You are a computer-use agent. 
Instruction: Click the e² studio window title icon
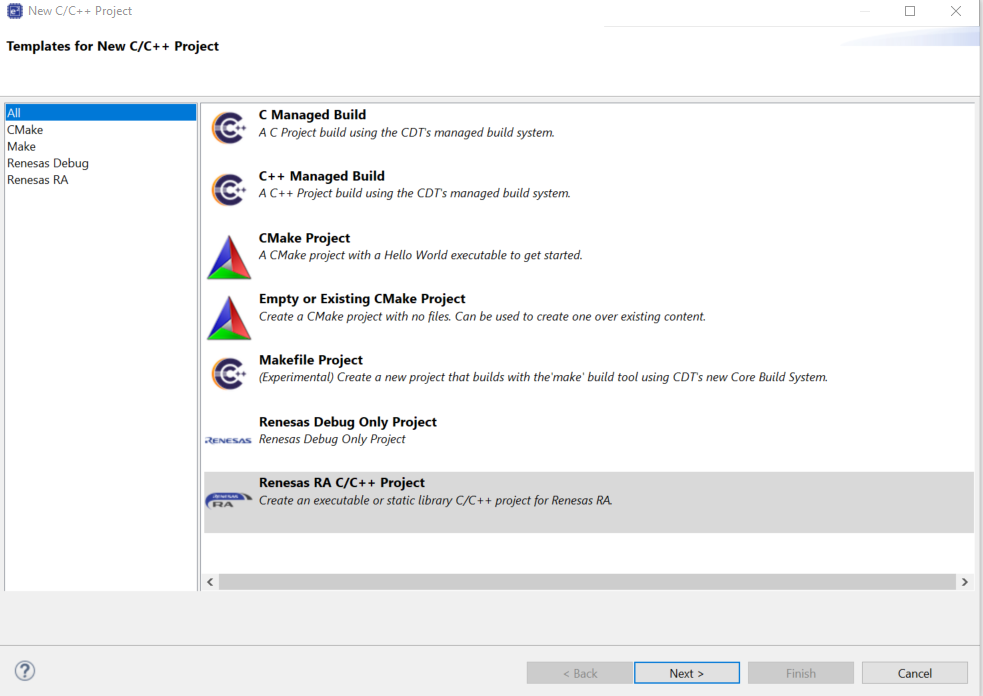(x=14, y=11)
